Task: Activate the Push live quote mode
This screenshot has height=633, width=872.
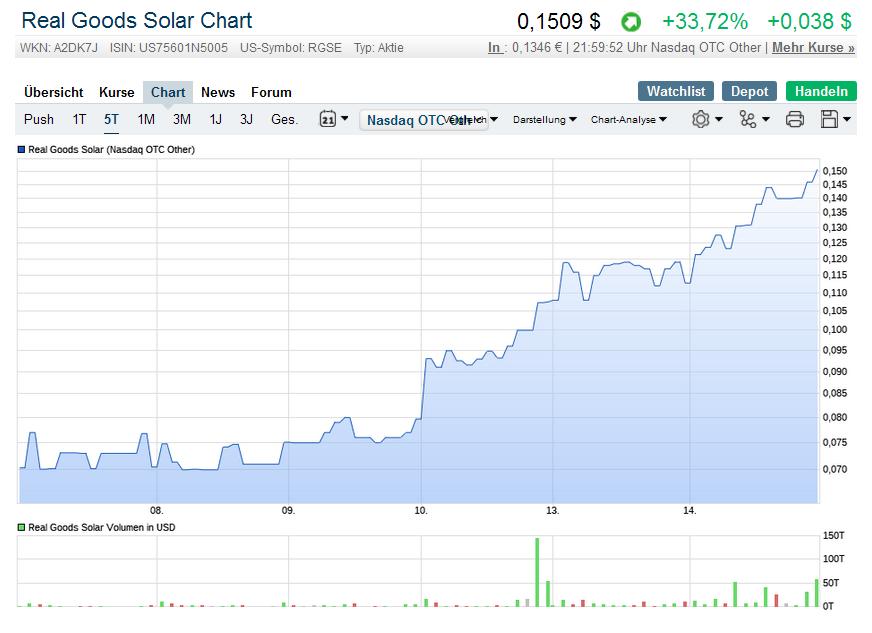Action: coord(38,119)
